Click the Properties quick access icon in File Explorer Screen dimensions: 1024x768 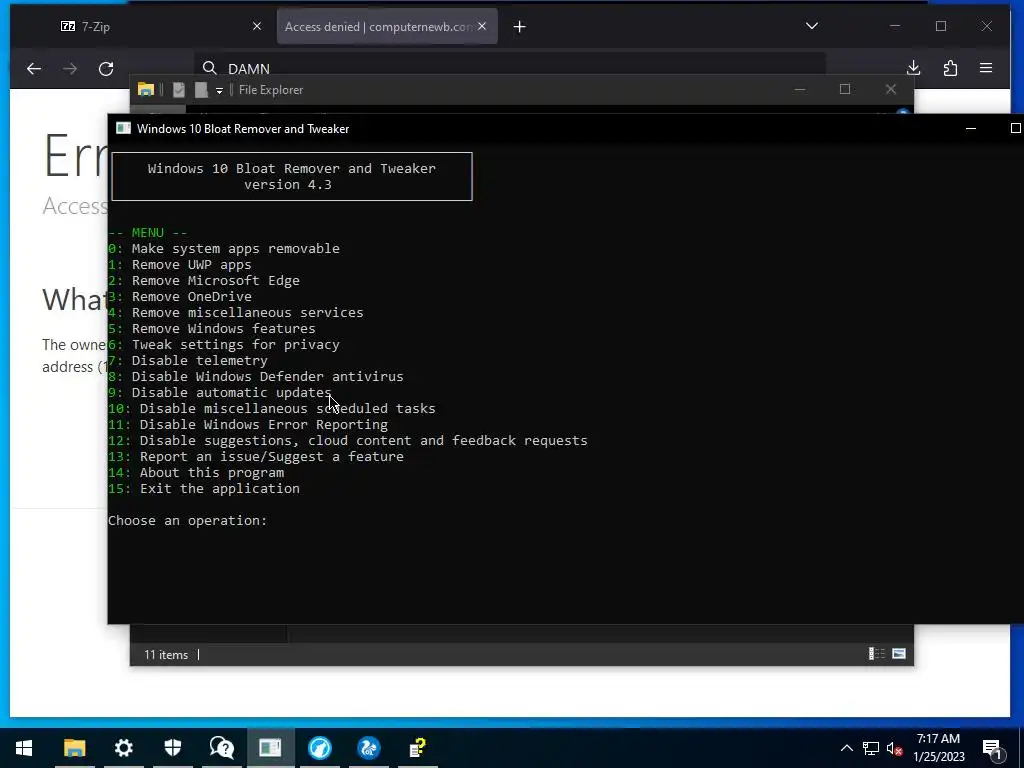click(x=179, y=89)
